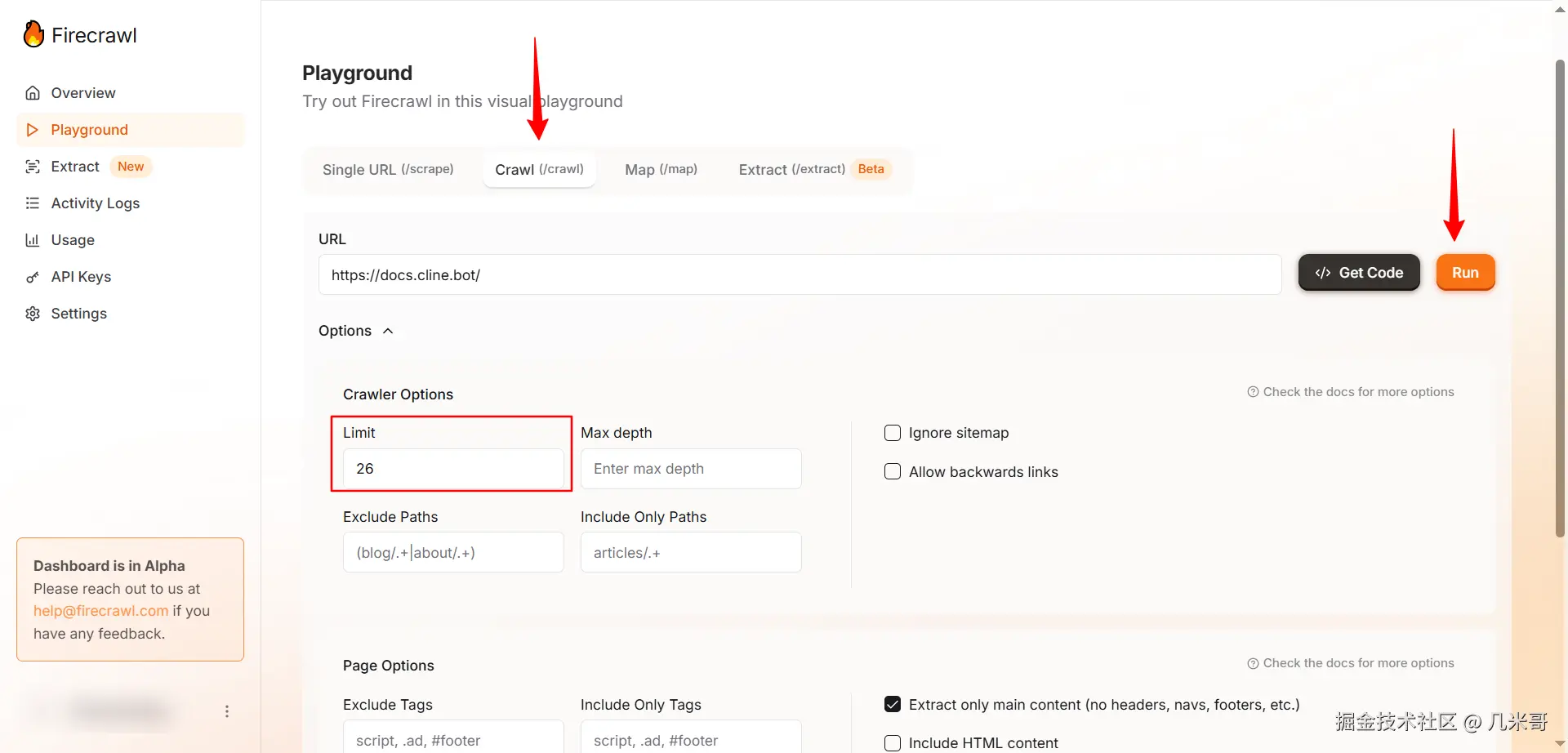Enable the Include HTML content checkbox
1568x753 pixels.
pyautogui.click(x=893, y=743)
